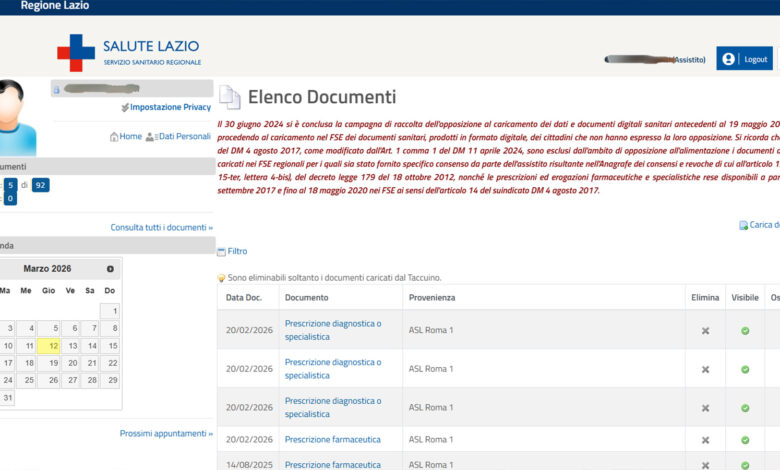Select highlighted day 12 in calendar
The image size is (780, 470).
click(49, 346)
